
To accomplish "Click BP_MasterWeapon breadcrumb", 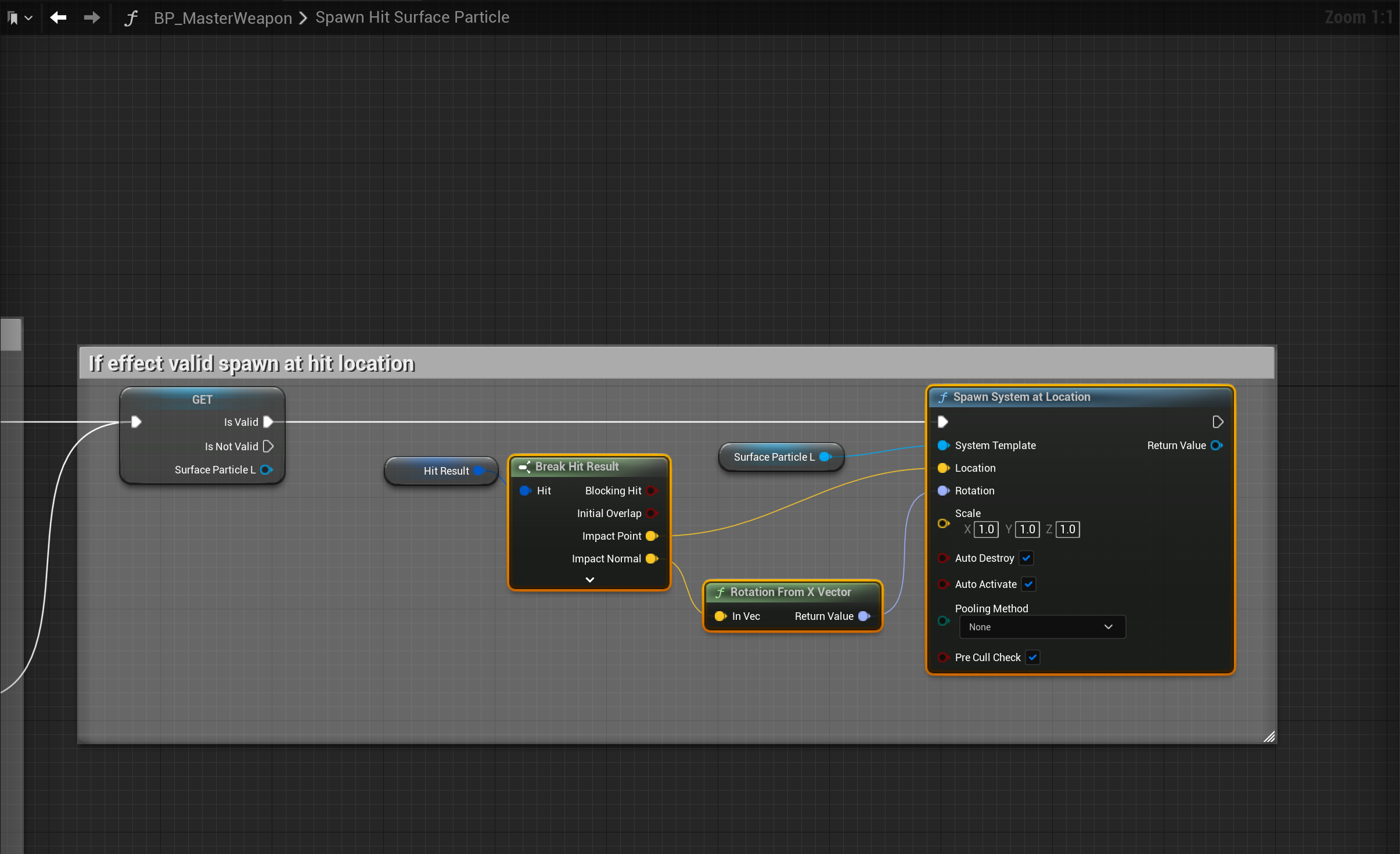I will point(222,17).
